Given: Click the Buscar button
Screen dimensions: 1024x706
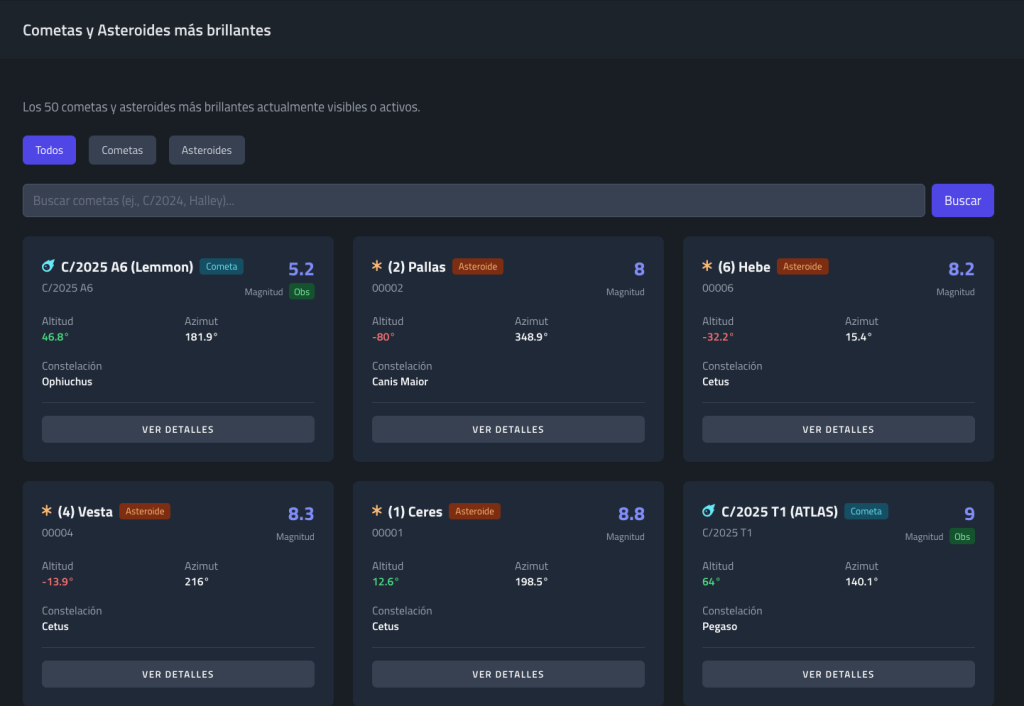Looking at the screenshot, I should point(963,201).
